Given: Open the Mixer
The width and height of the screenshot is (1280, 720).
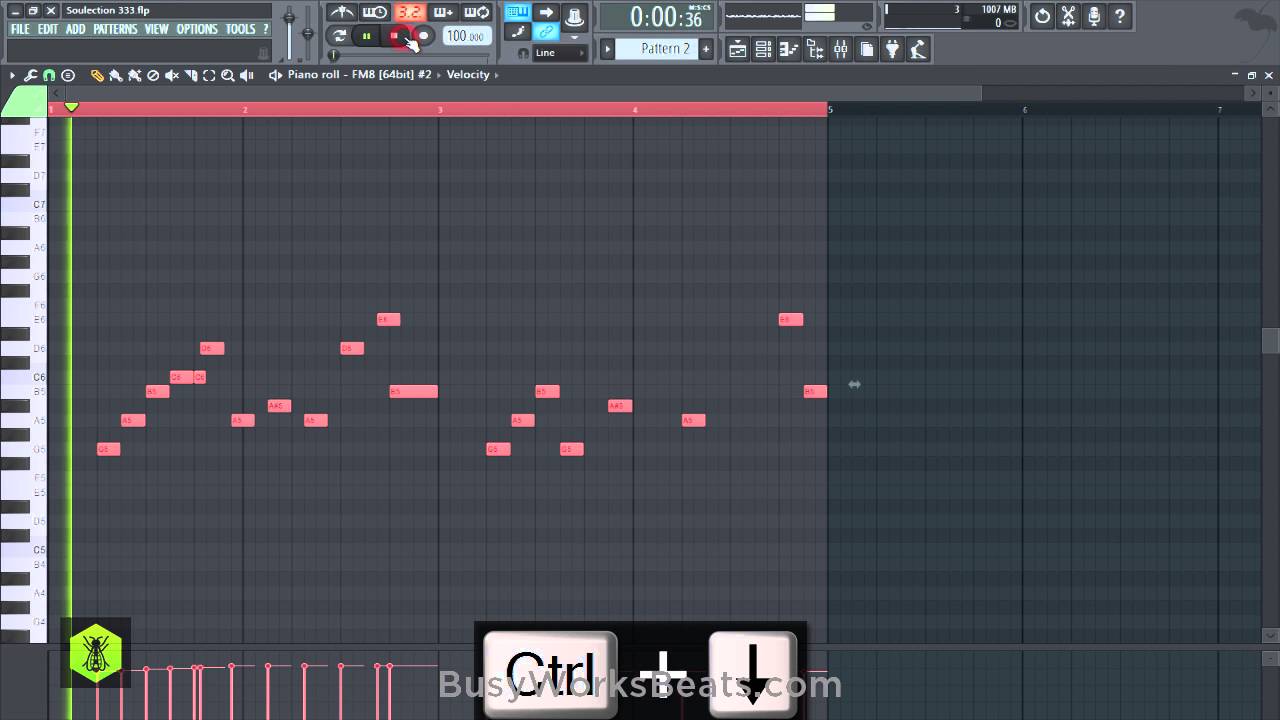Looking at the screenshot, I should point(841,49).
